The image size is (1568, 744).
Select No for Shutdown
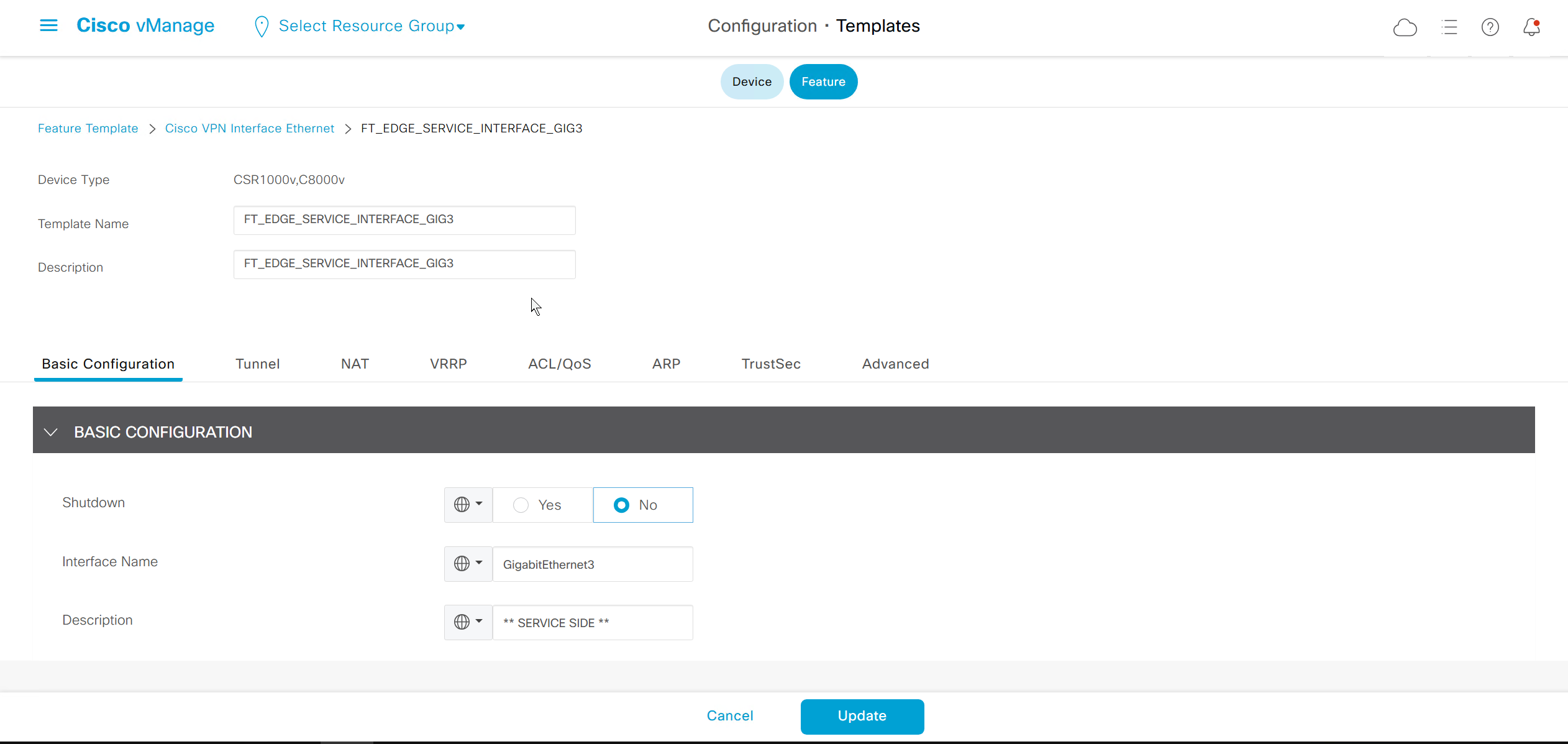click(621, 505)
